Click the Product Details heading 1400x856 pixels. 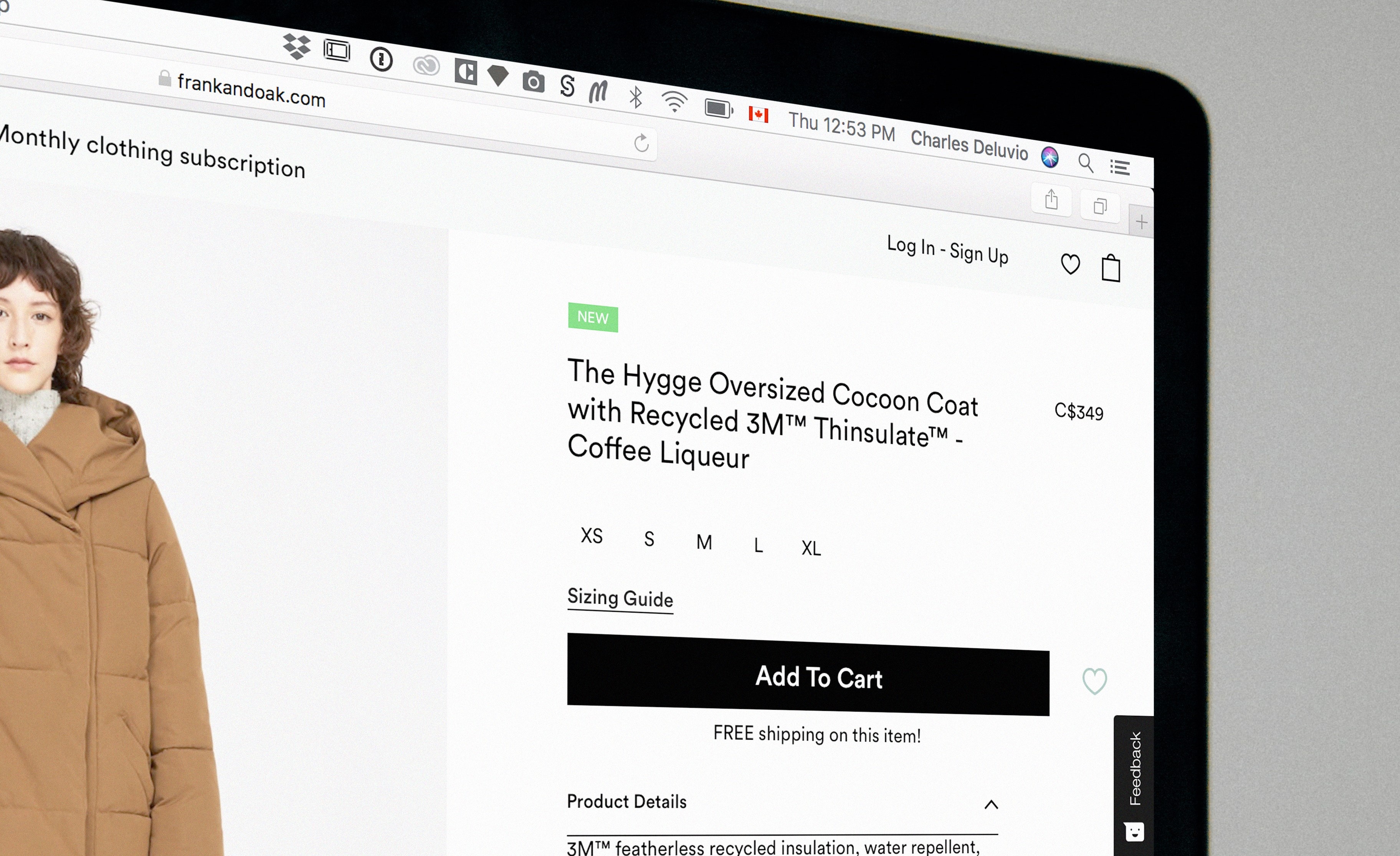coord(627,801)
